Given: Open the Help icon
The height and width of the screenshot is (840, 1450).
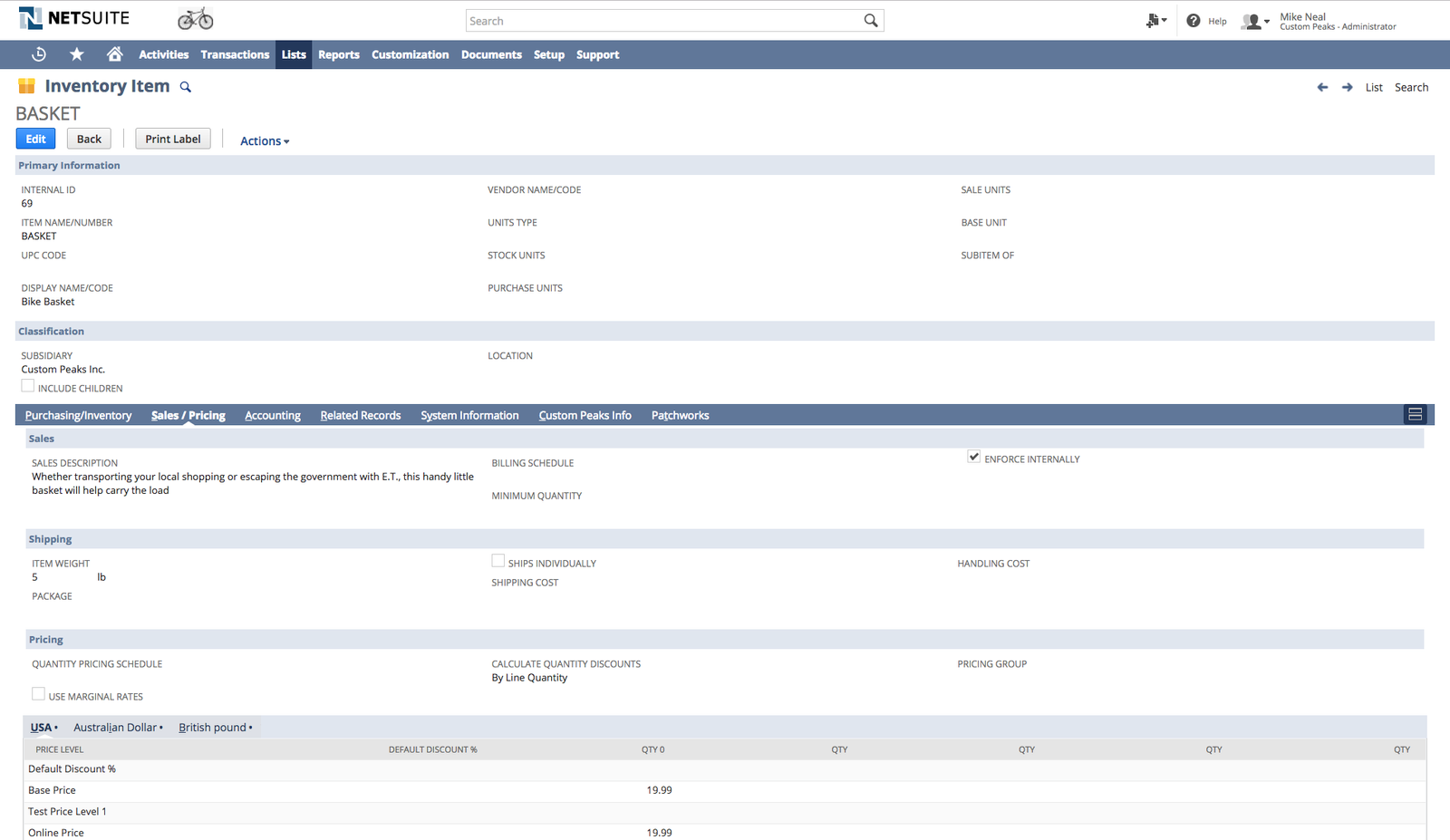Looking at the screenshot, I should pyautogui.click(x=1194, y=21).
